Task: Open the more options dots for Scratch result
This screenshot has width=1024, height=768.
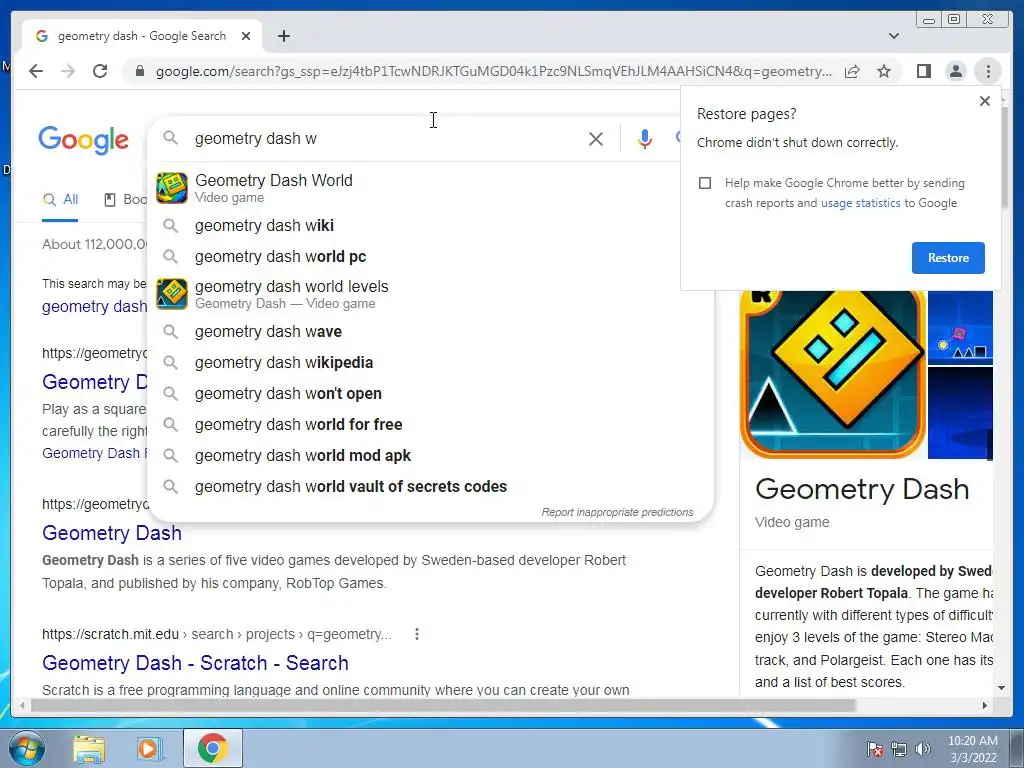Action: coord(417,634)
